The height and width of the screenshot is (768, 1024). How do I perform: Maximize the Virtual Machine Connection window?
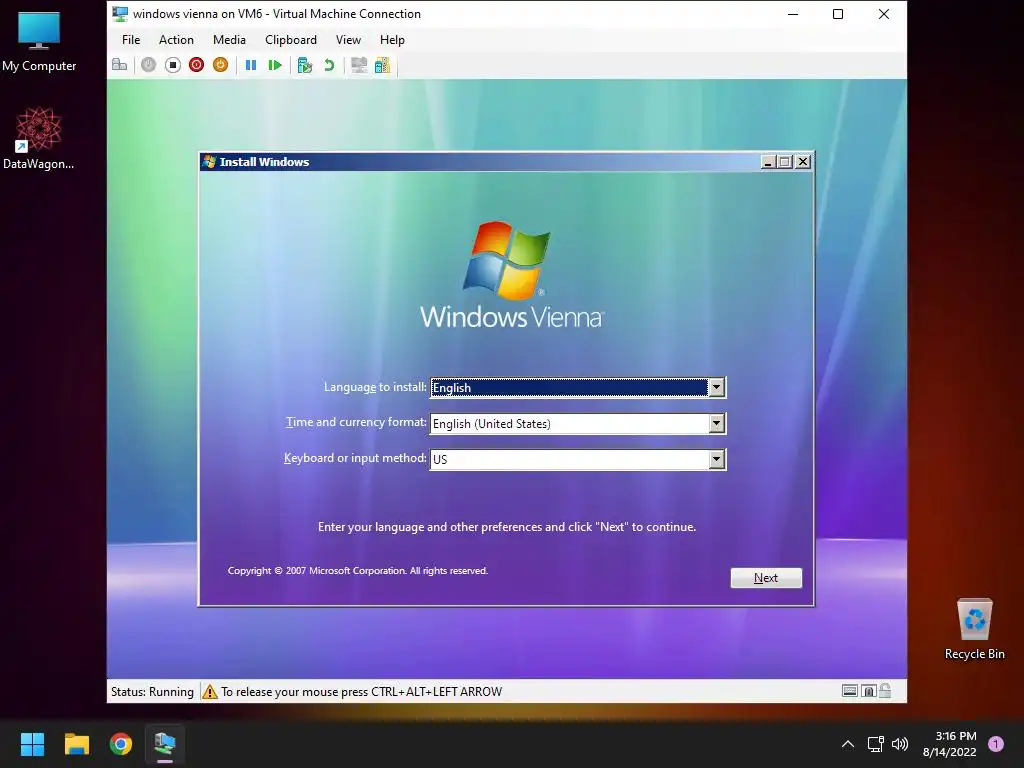pyautogui.click(x=838, y=14)
